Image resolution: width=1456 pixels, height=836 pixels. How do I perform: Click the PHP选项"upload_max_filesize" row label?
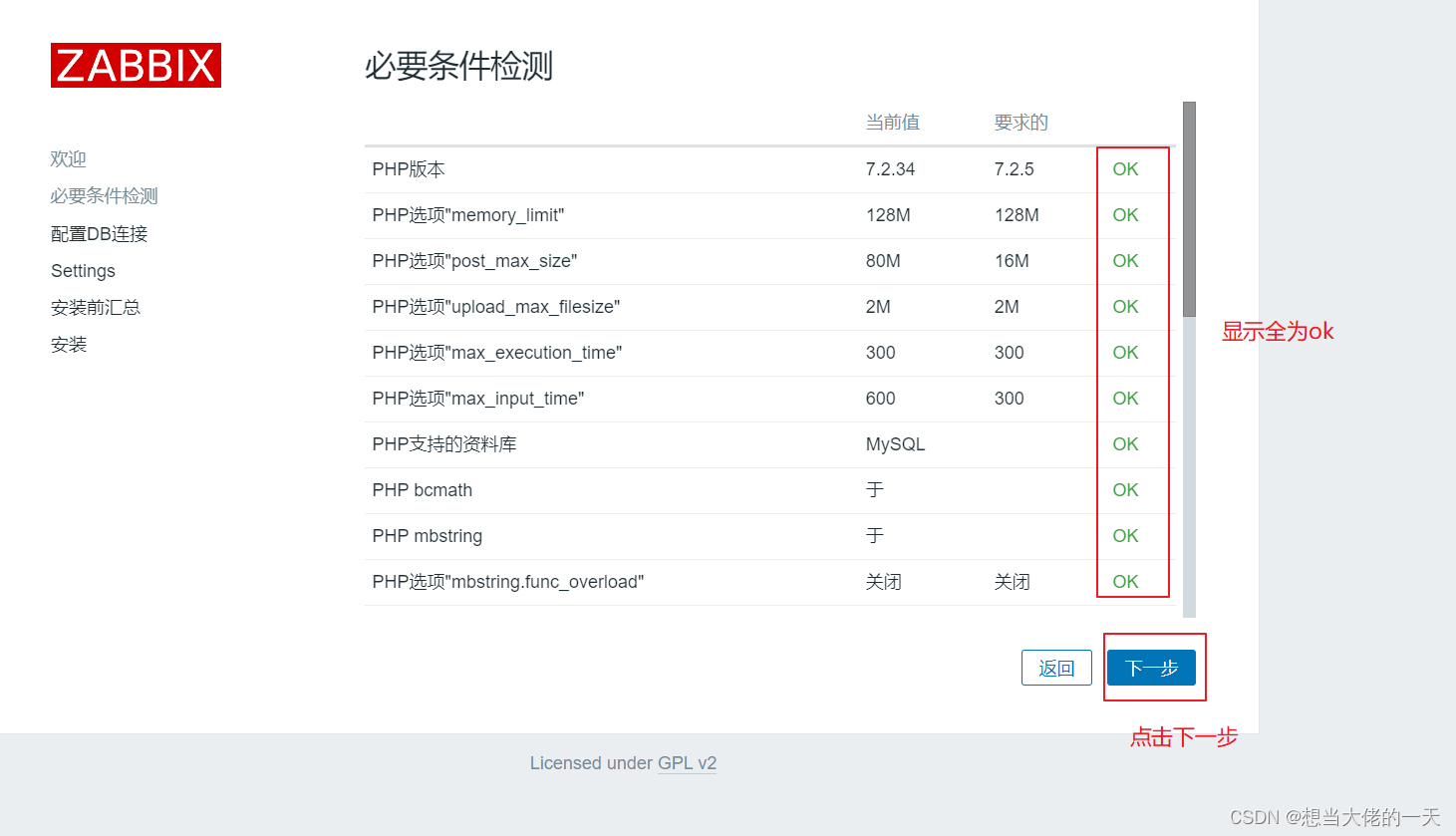point(496,307)
